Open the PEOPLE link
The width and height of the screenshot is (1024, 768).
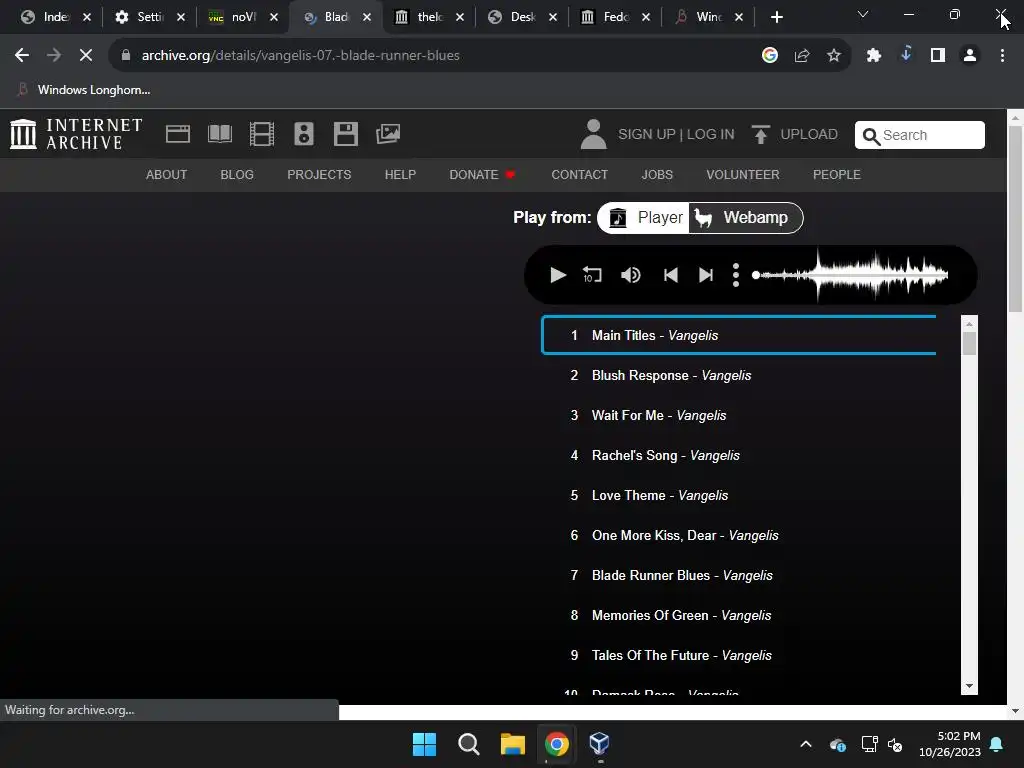[x=837, y=175]
